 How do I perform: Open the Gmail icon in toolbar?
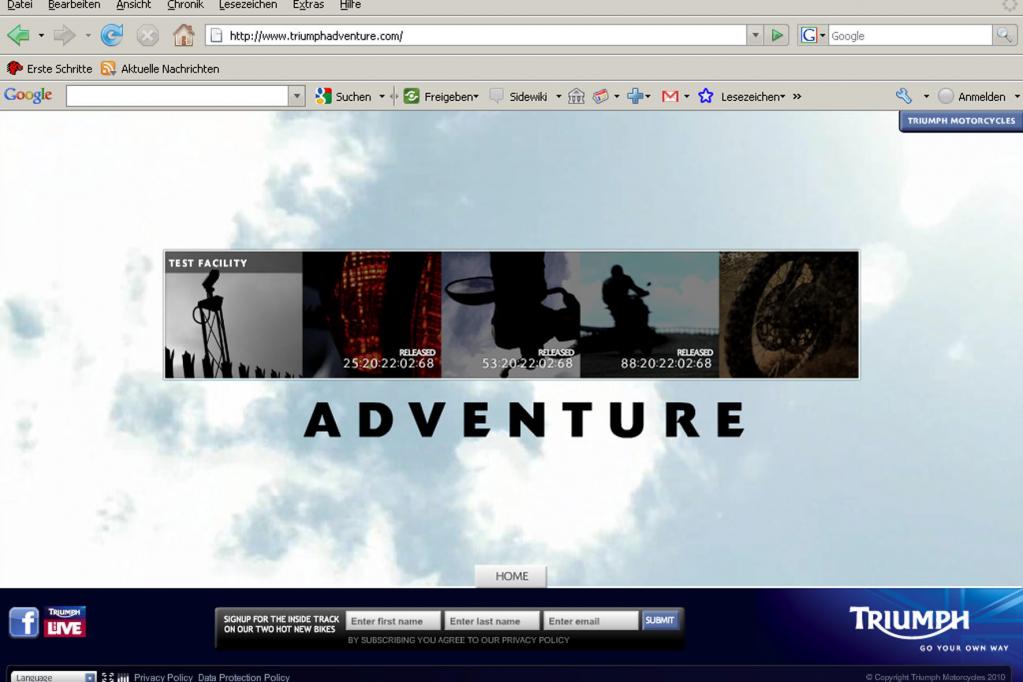(x=670, y=97)
